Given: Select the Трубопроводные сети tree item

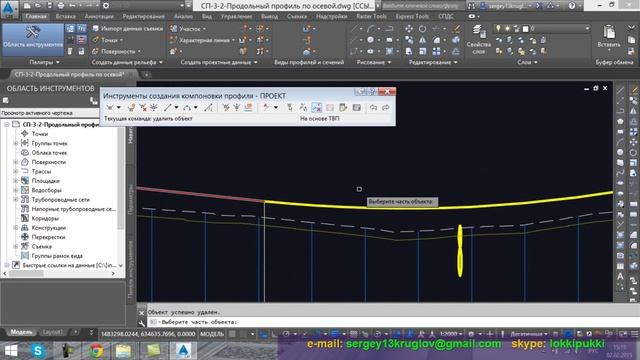Looking at the screenshot, I should coord(60,200).
